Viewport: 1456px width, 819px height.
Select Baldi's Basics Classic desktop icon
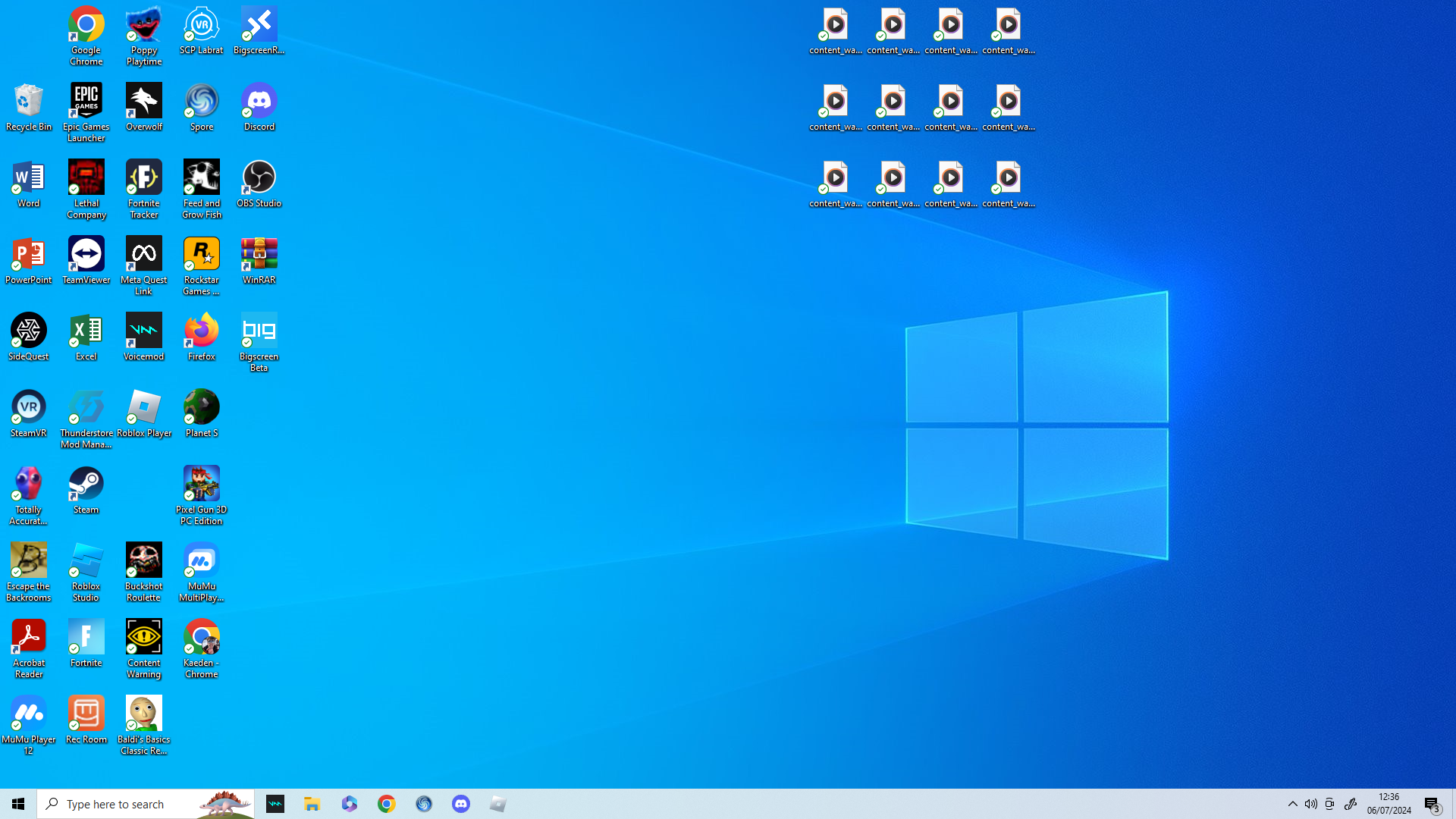143,724
